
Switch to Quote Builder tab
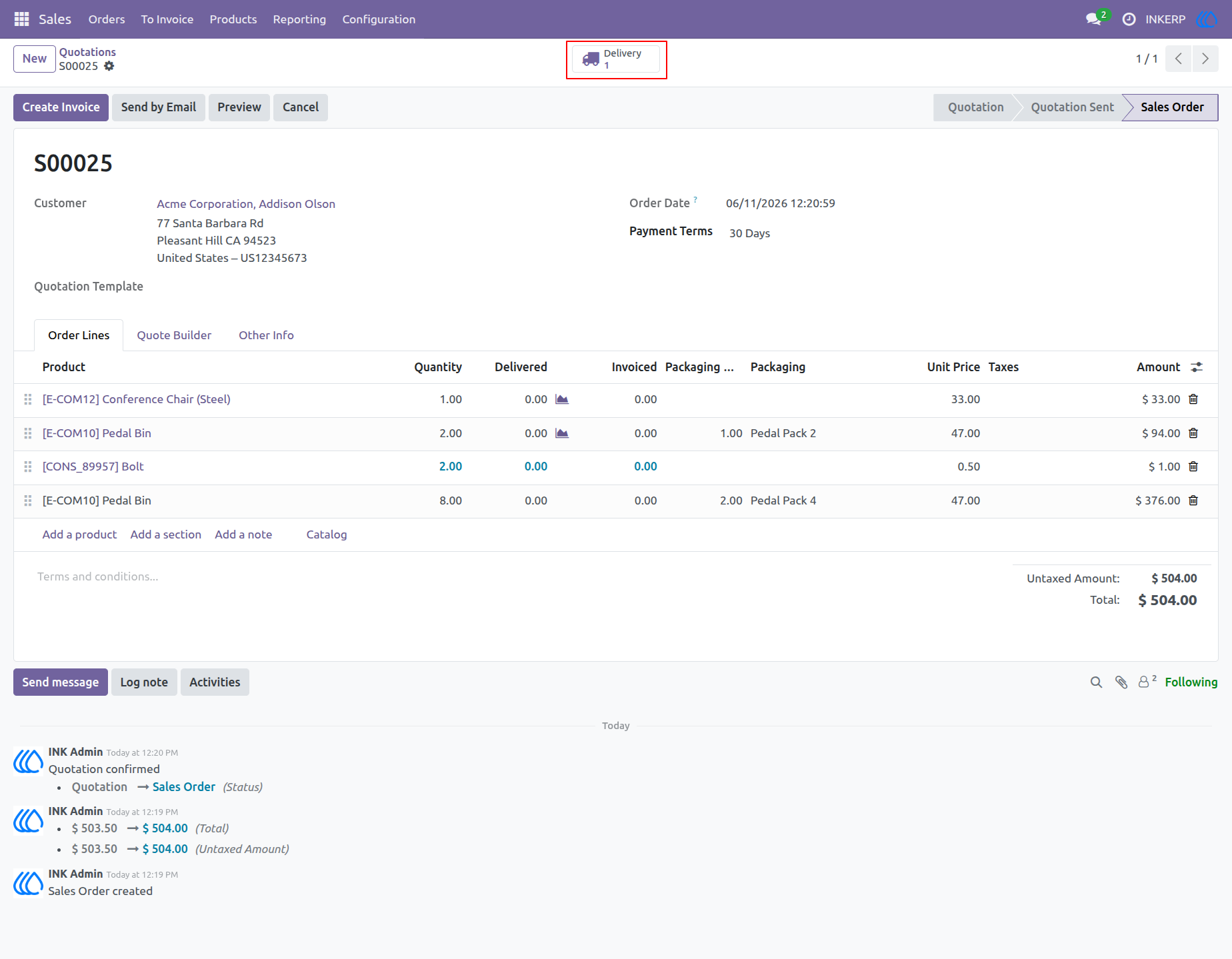pos(174,335)
